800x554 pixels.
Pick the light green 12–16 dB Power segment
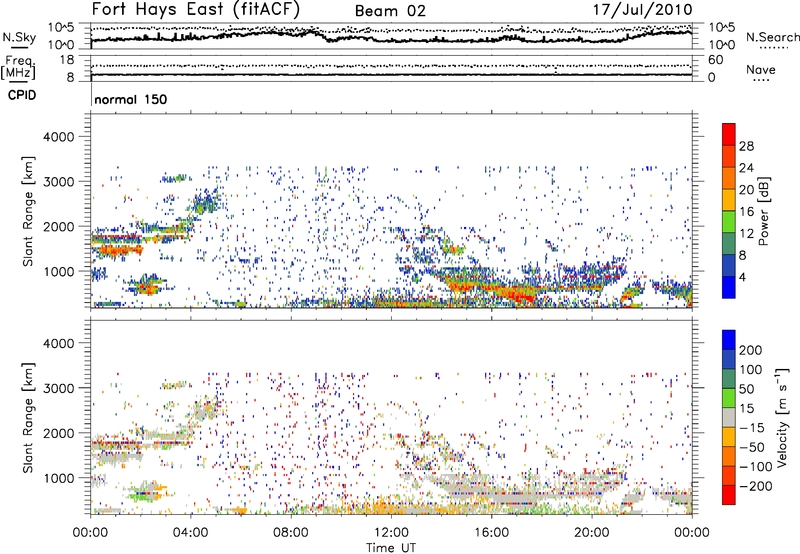coord(729,222)
